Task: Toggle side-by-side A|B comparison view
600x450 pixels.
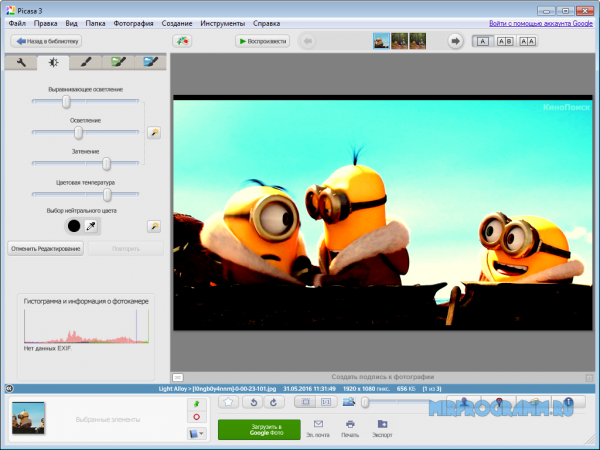Action: point(505,41)
